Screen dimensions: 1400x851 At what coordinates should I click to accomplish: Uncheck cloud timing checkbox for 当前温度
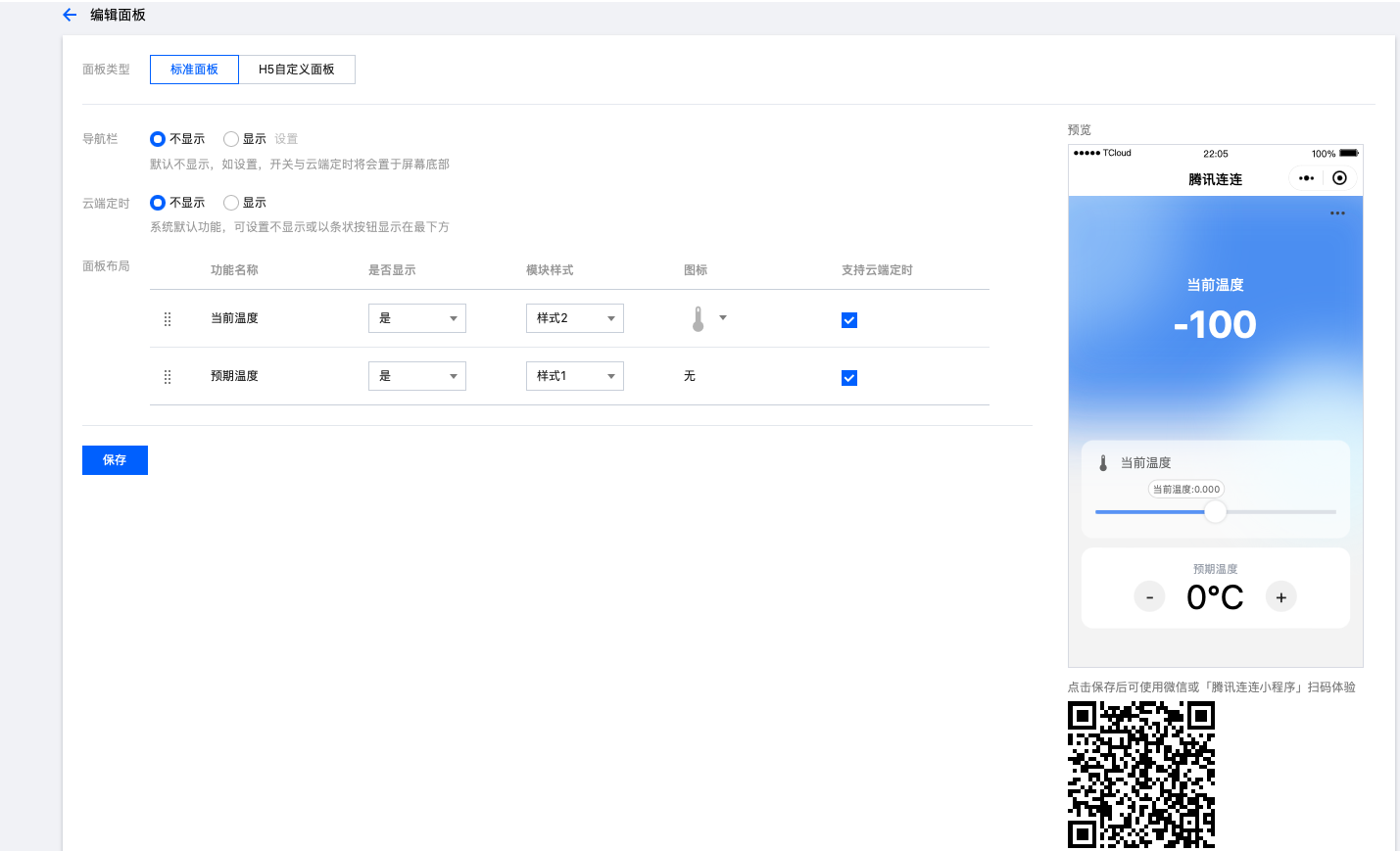[849, 320]
